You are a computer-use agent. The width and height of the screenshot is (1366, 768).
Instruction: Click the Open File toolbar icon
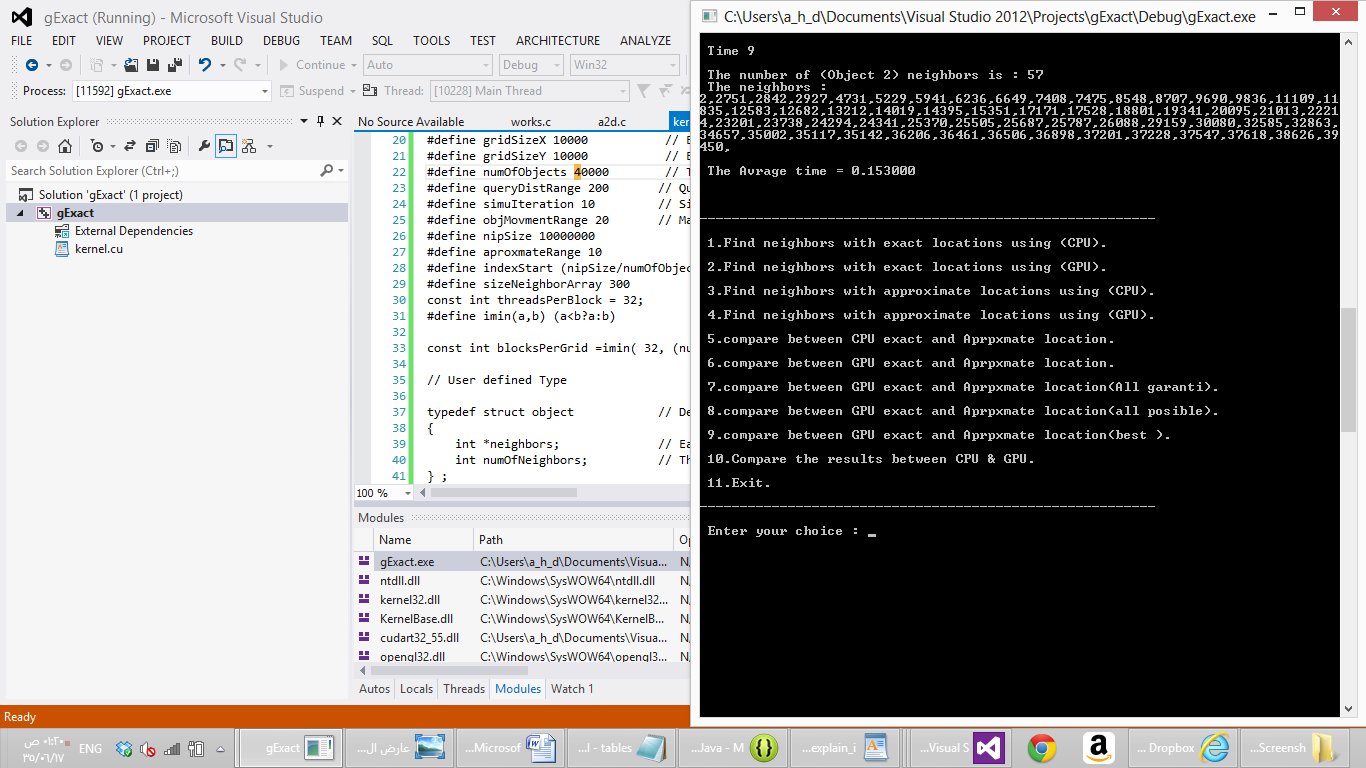[x=133, y=65]
